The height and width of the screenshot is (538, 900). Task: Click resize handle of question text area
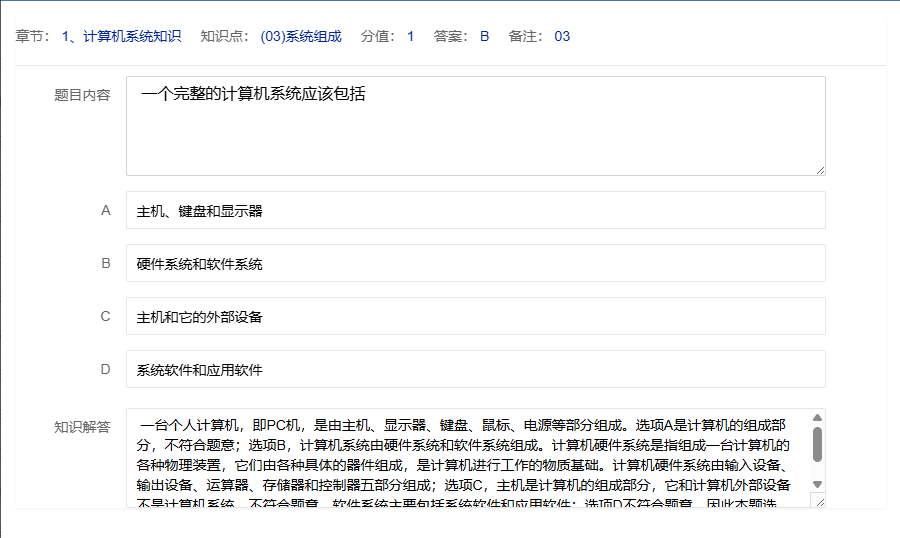coord(820,170)
